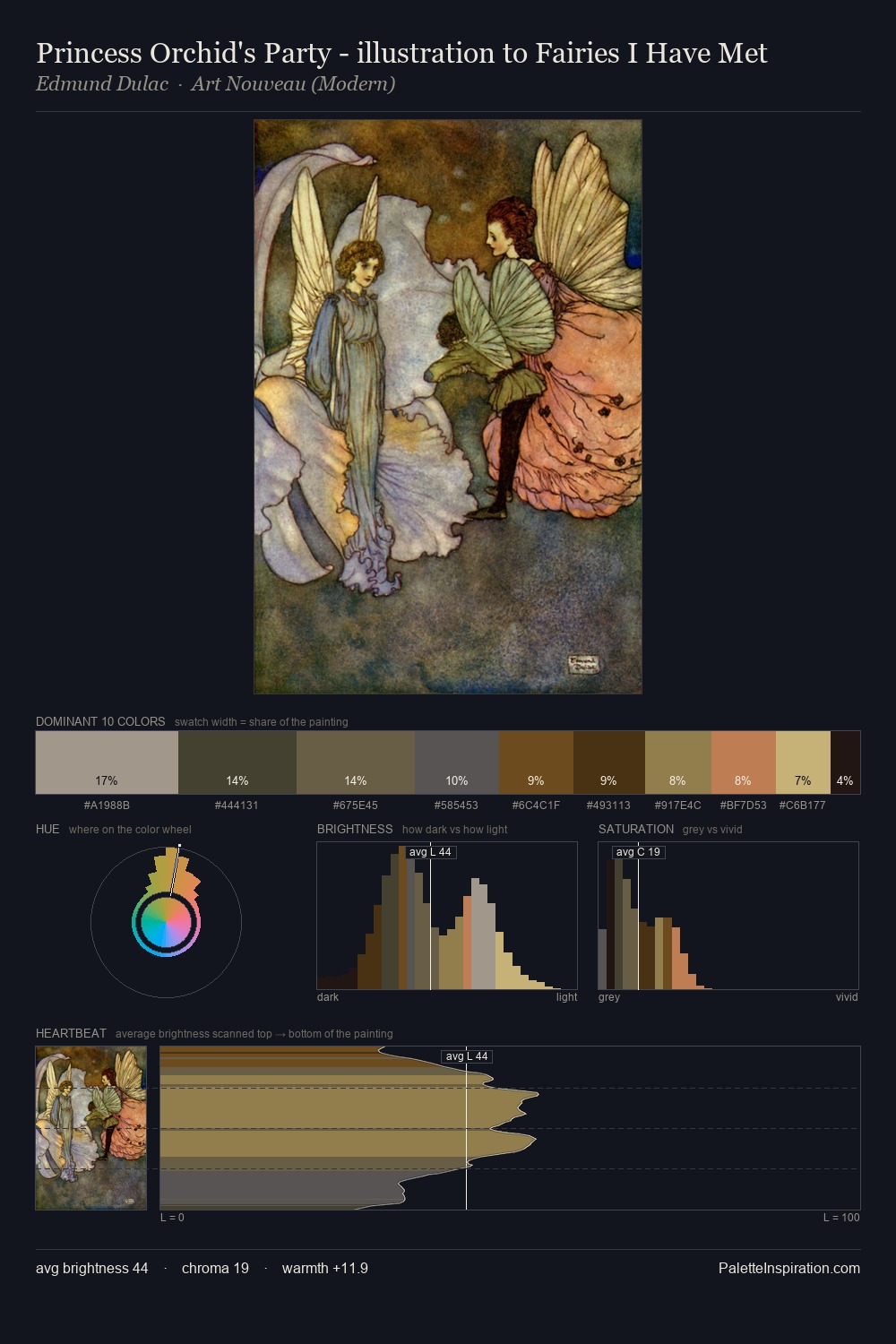This screenshot has height=1344, width=896.
Task: Select the #C6B177 pale gold swatch
Action: [x=803, y=762]
